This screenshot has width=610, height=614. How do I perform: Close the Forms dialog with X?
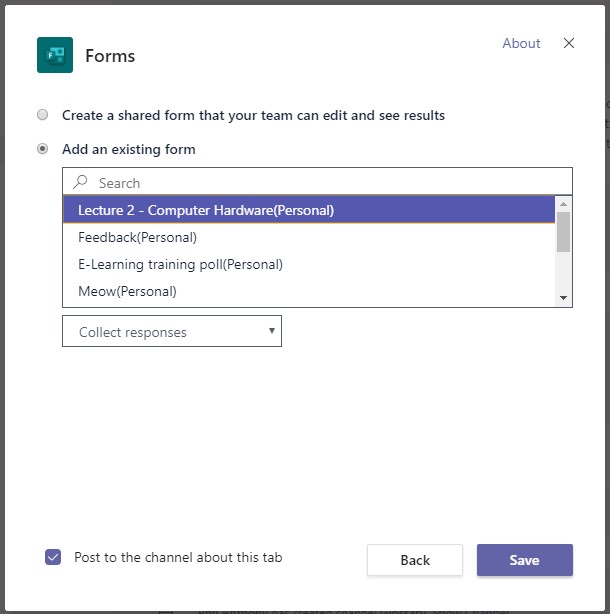569,43
